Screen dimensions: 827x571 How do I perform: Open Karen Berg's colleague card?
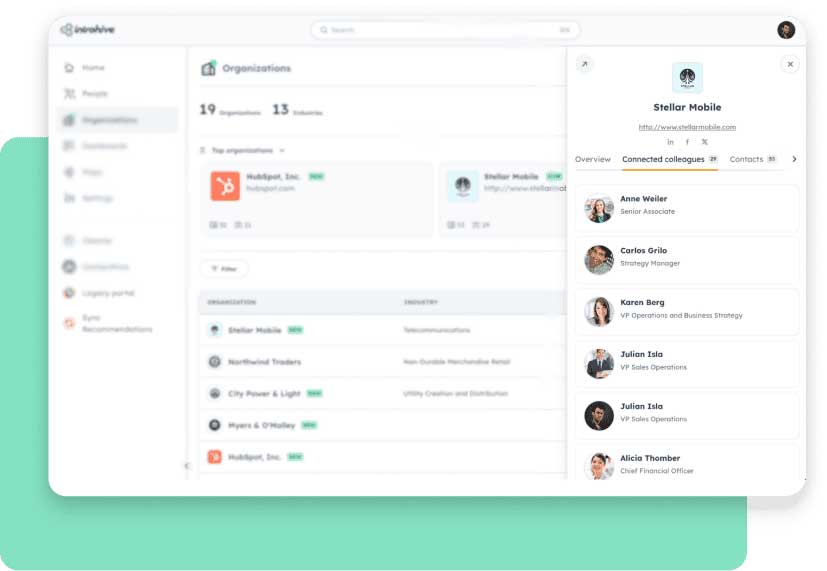(x=687, y=312)
